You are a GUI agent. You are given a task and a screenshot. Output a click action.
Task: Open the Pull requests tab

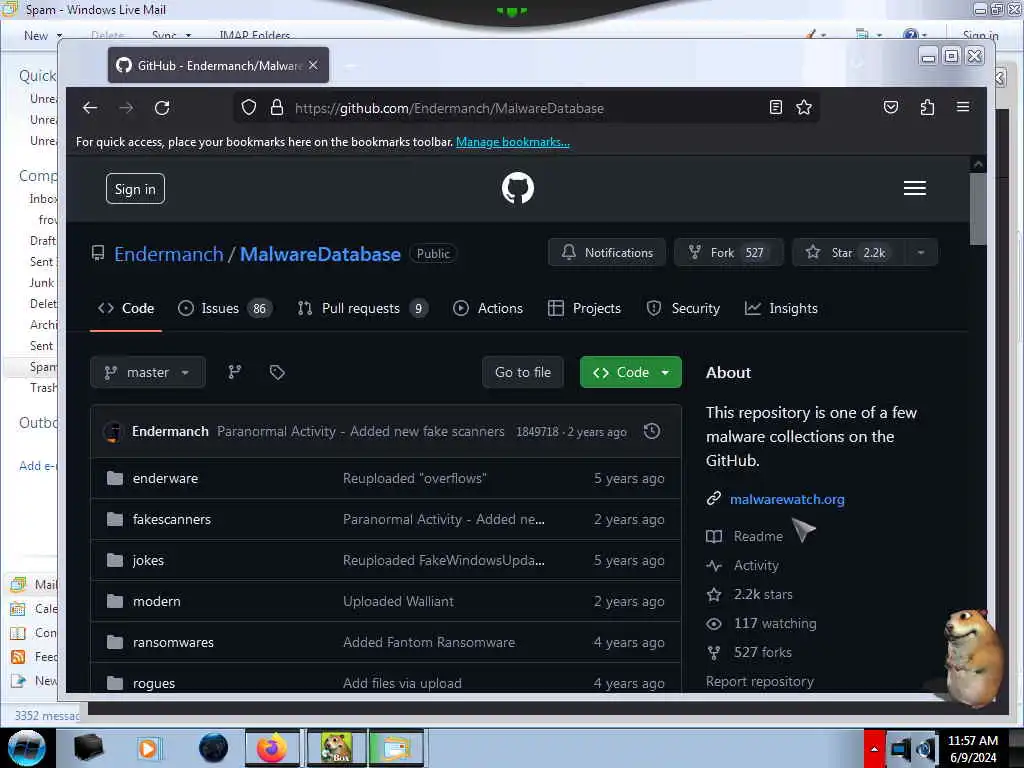(x=362, y=308)
